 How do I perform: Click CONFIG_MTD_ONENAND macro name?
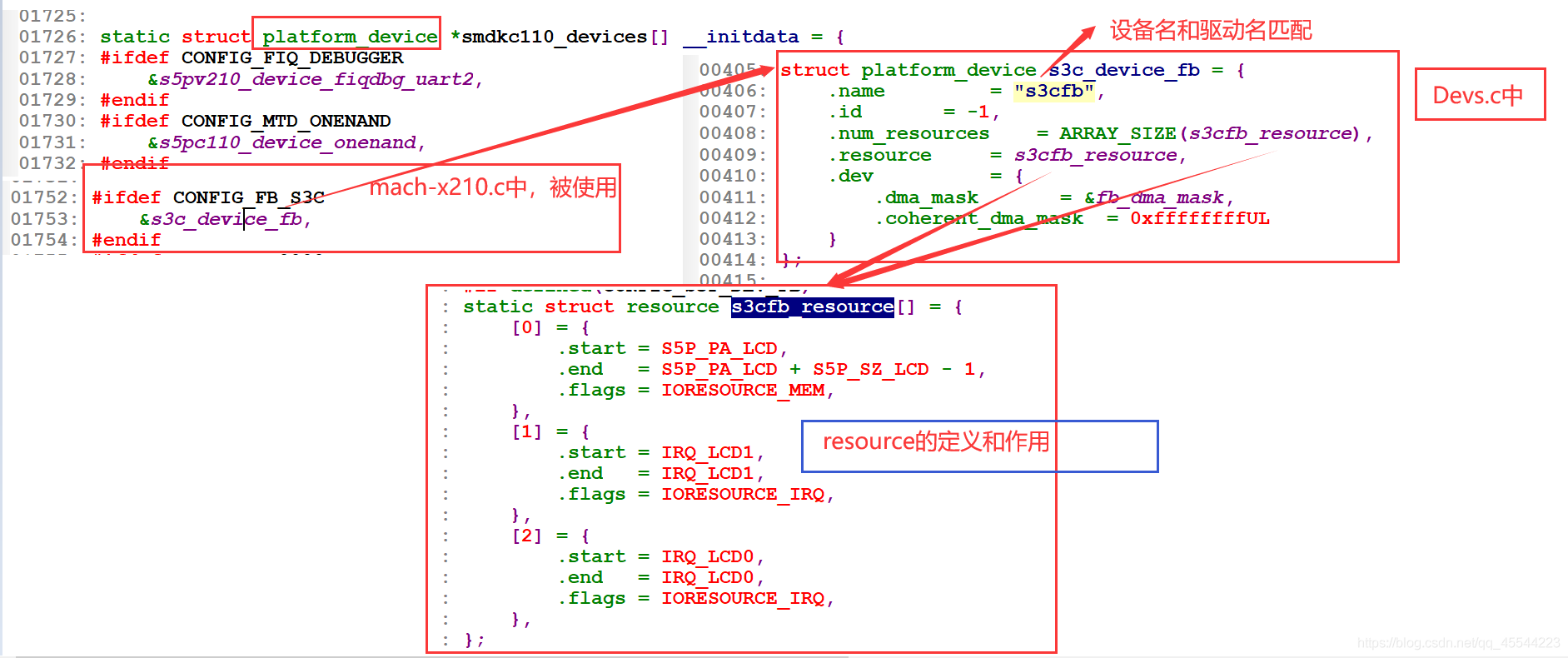[286, 121]
